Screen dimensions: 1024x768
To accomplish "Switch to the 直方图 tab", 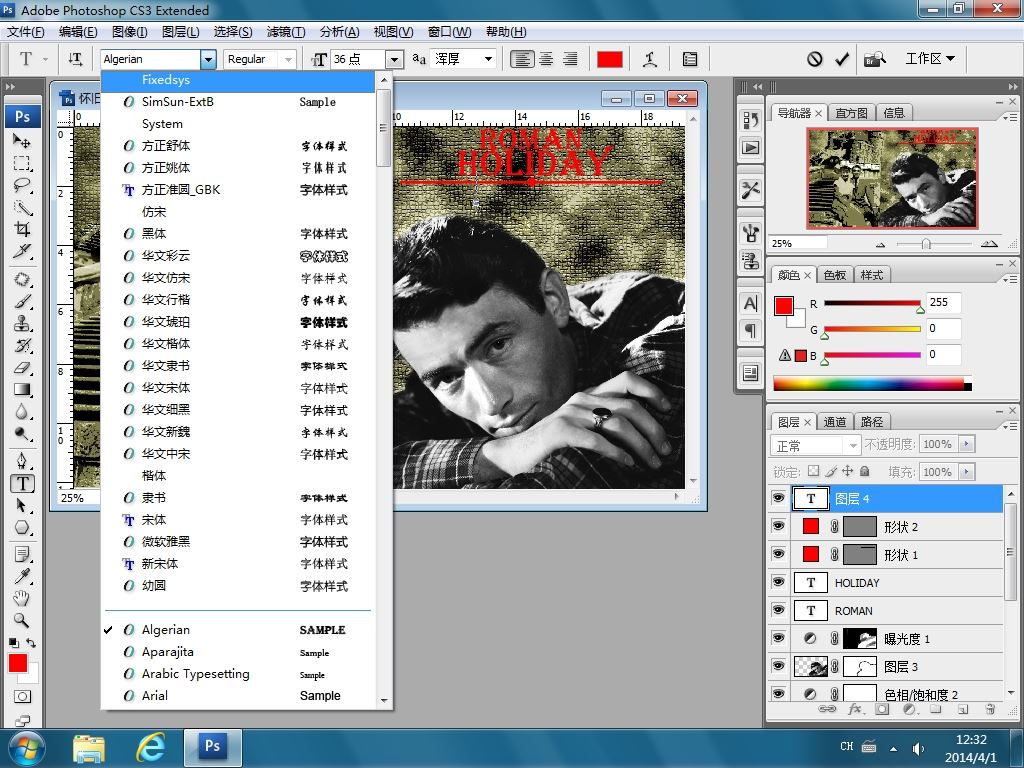I will tap(851, 113).
